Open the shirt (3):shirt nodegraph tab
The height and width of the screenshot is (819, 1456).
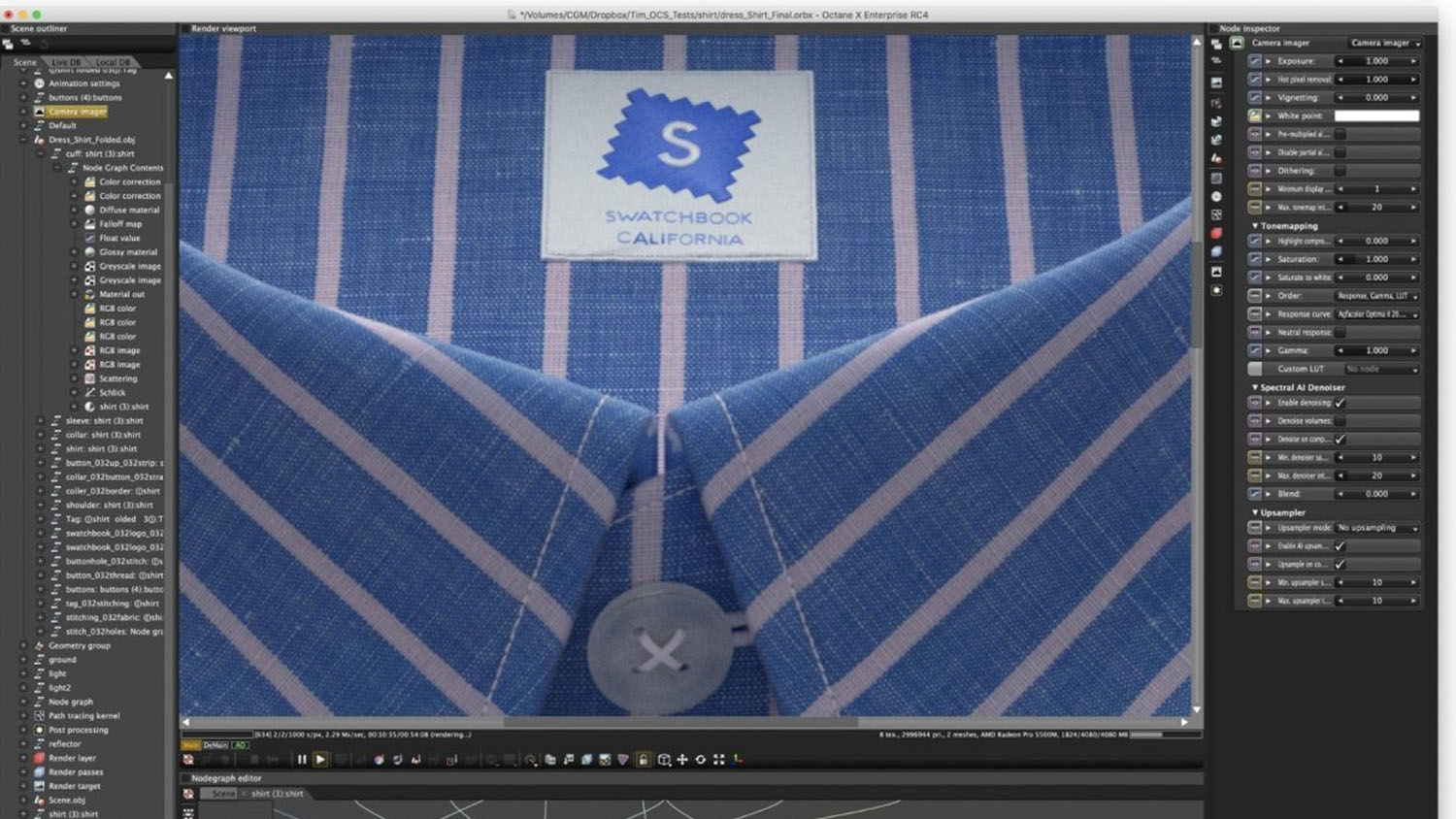[x=278, y=794]
